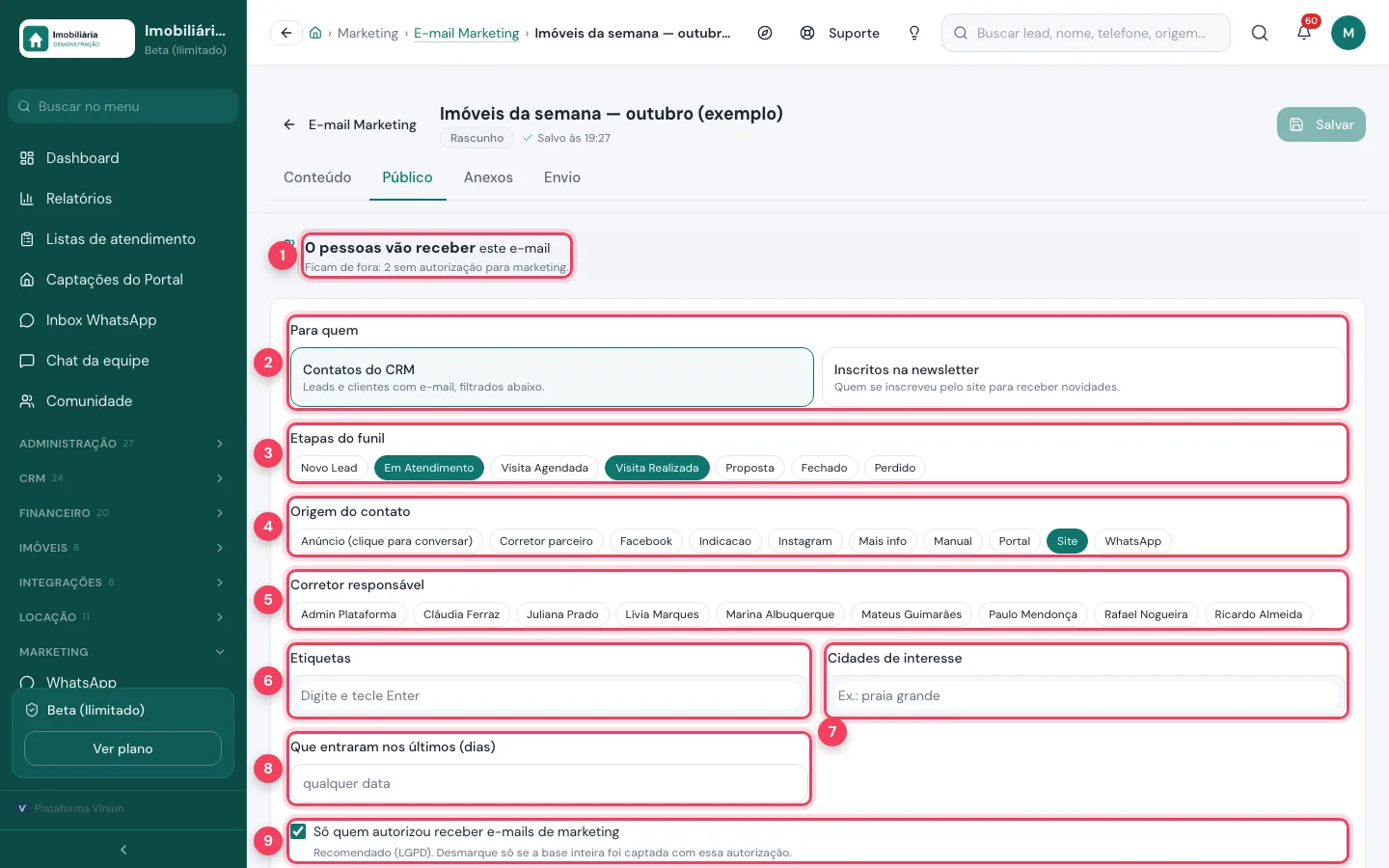This screenshot has height=868, width=1389.
Task: Expand the LOCAÇÃO section
Action: (123, 617)
